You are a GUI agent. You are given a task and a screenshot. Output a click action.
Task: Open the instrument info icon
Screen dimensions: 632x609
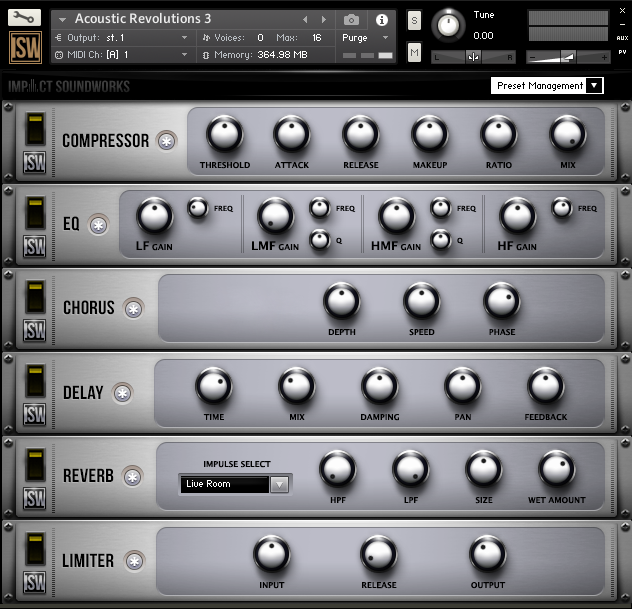point(381,19)
